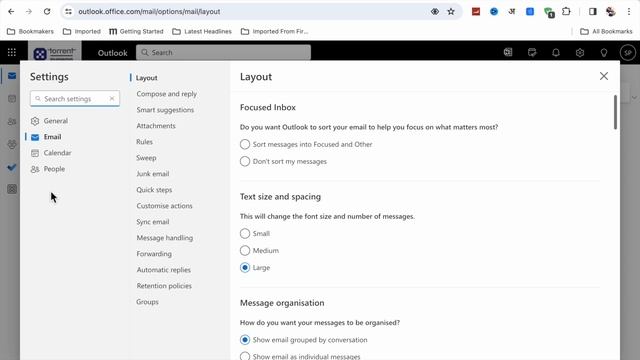Click the lightbulb tips icon

pos(604,53)
